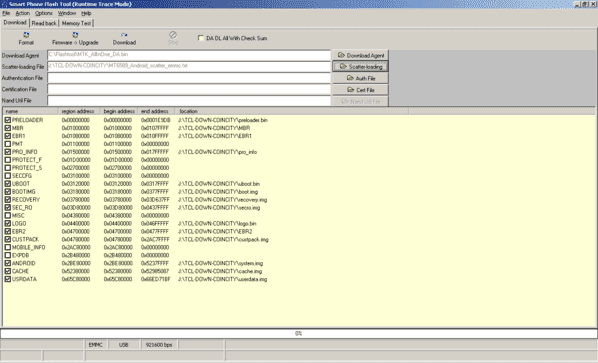Click the 'name' column header
Image resolution: width=598 pixels, height=363 pixels.
pos(31,111)
